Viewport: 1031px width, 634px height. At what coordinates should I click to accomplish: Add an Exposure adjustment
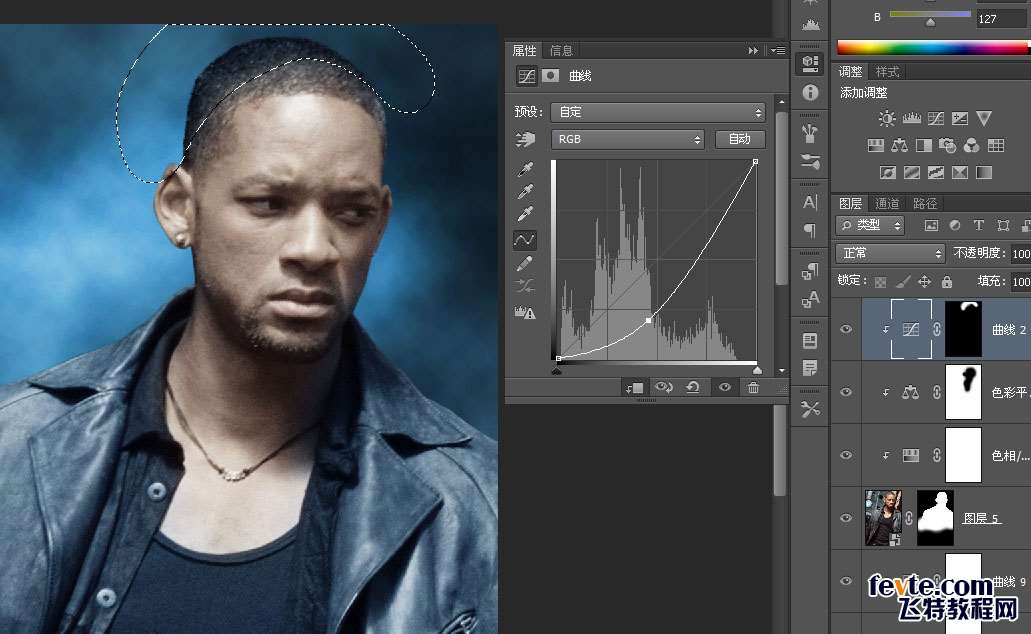959,118
